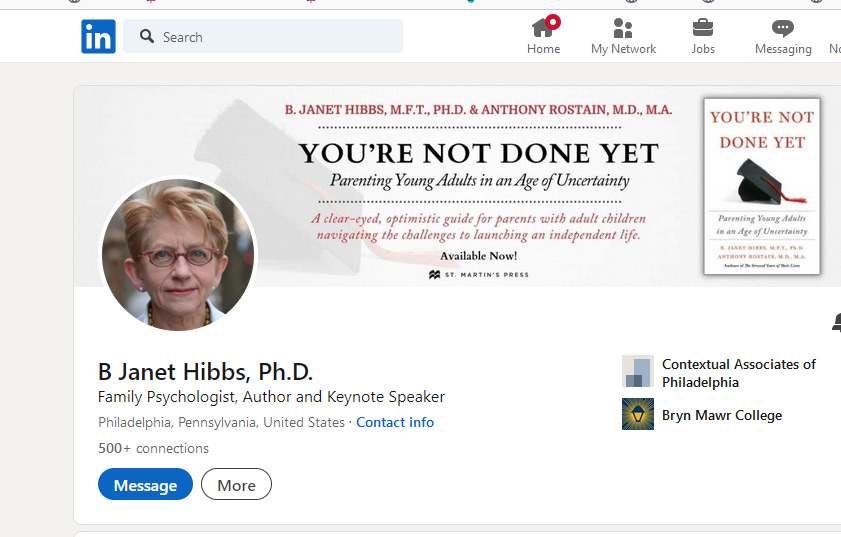Click the search magnifier icon
The image size is (841, 537).
click(146, 36)
